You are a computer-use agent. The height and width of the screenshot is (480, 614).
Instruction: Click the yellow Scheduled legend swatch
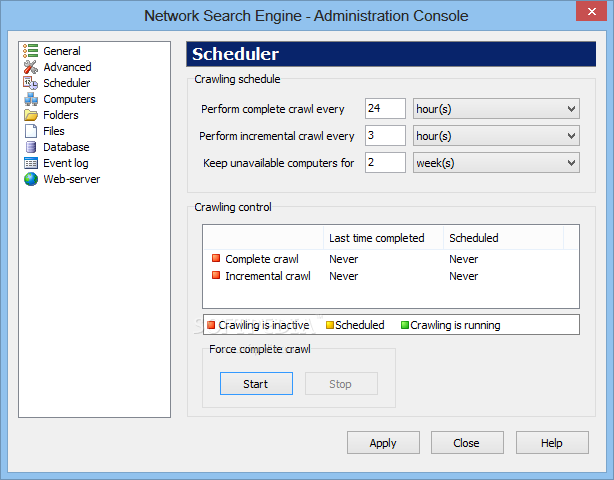click(330, 325)
